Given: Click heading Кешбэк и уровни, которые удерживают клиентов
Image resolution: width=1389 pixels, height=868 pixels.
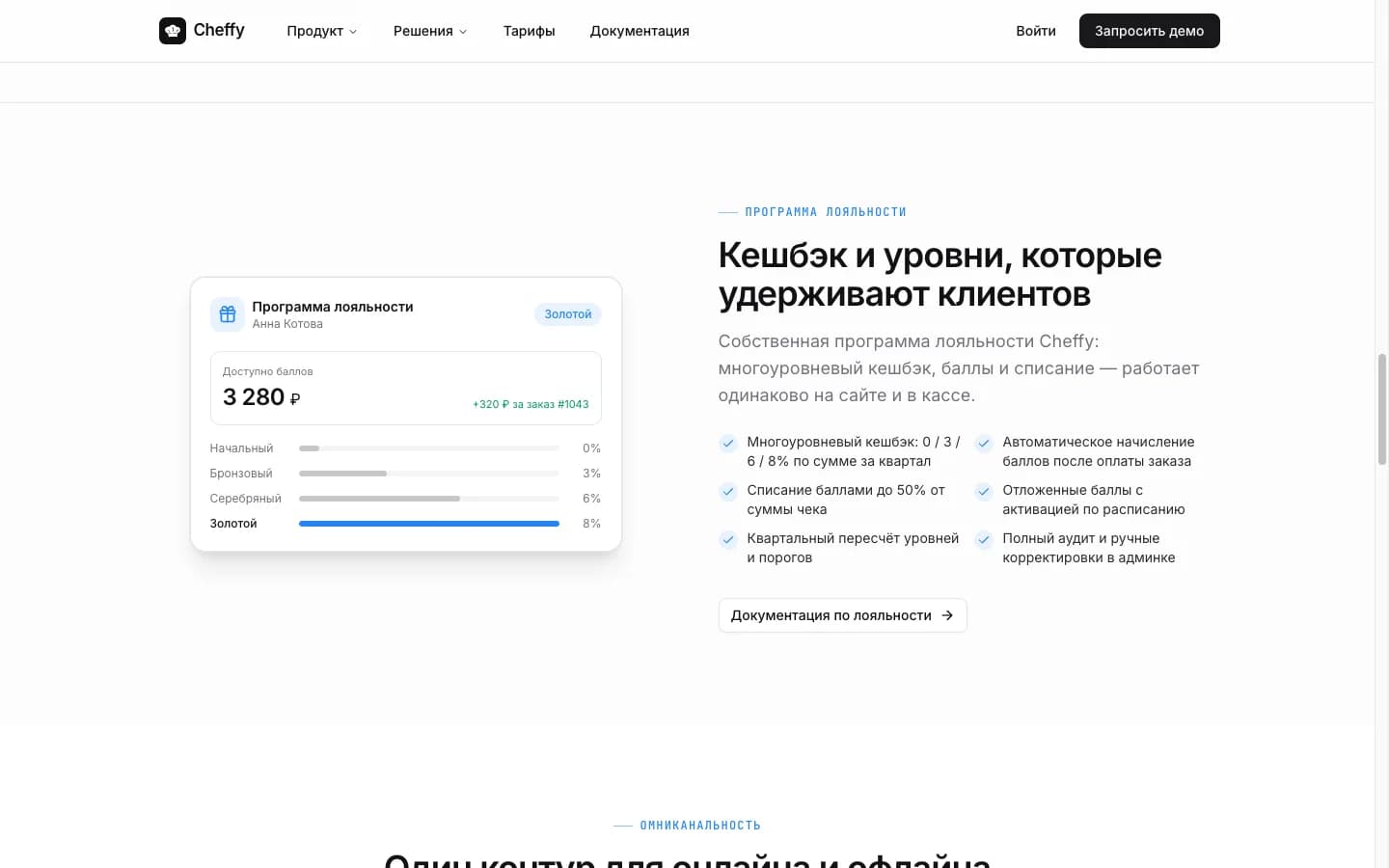Looking at the screenshot, I should 940,274.
